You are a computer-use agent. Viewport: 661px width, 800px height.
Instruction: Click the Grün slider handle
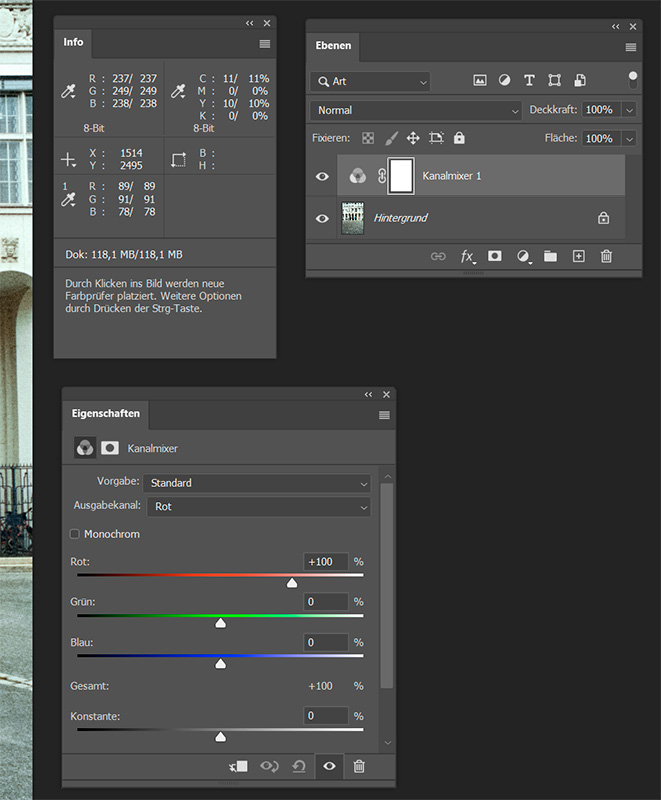pyautogui.click(x=220, y=623)
